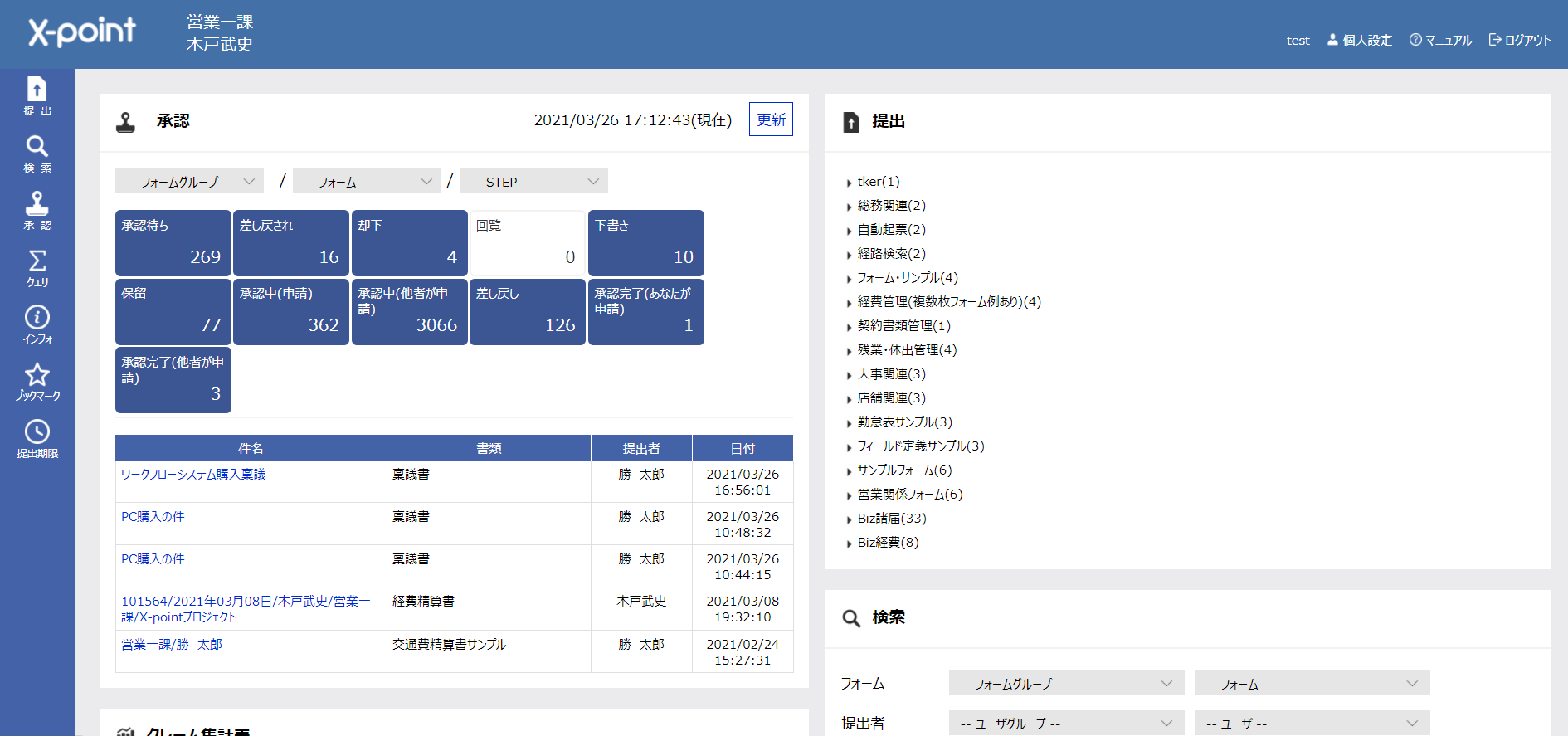Open the 提出期限 clock sidebar icon

coord(37,439)
